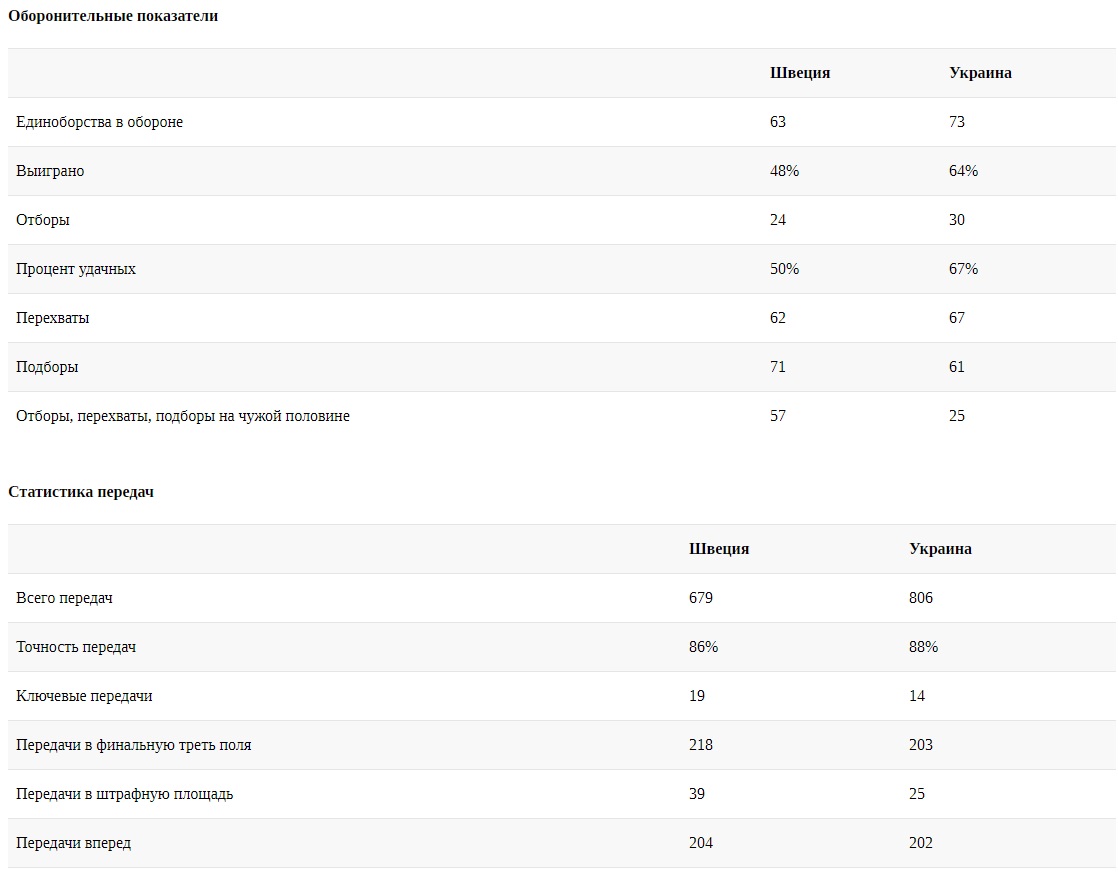
Task: Select the 'Передачи вперед' row label
Action: pyautogui.click(x=73, y=843)
